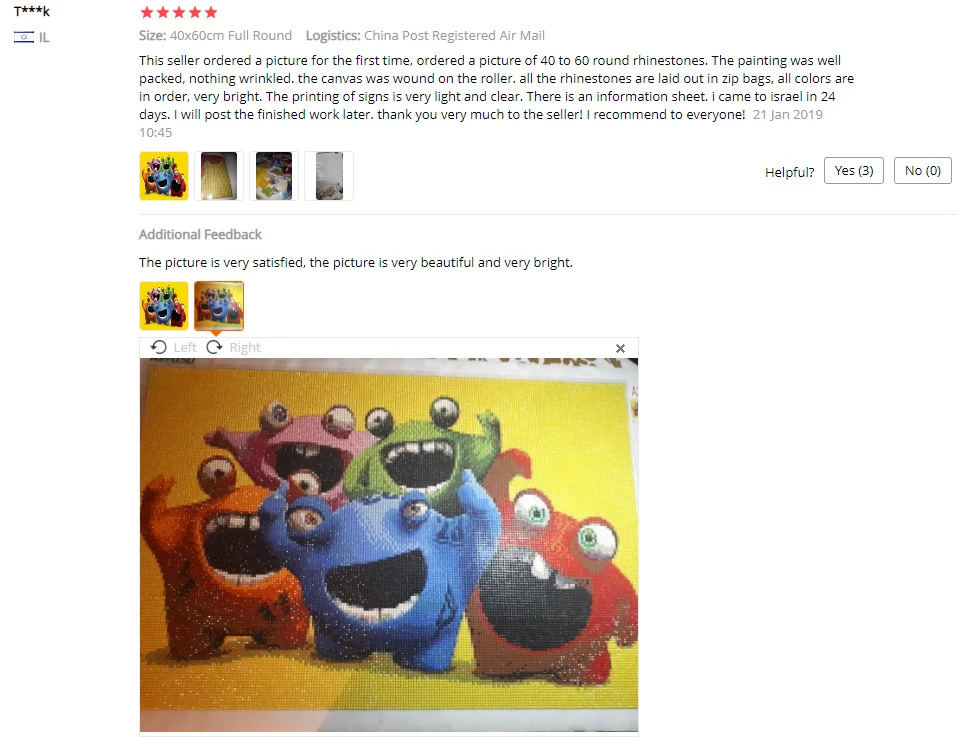Click the IL country label

click(x=44, y=37)
